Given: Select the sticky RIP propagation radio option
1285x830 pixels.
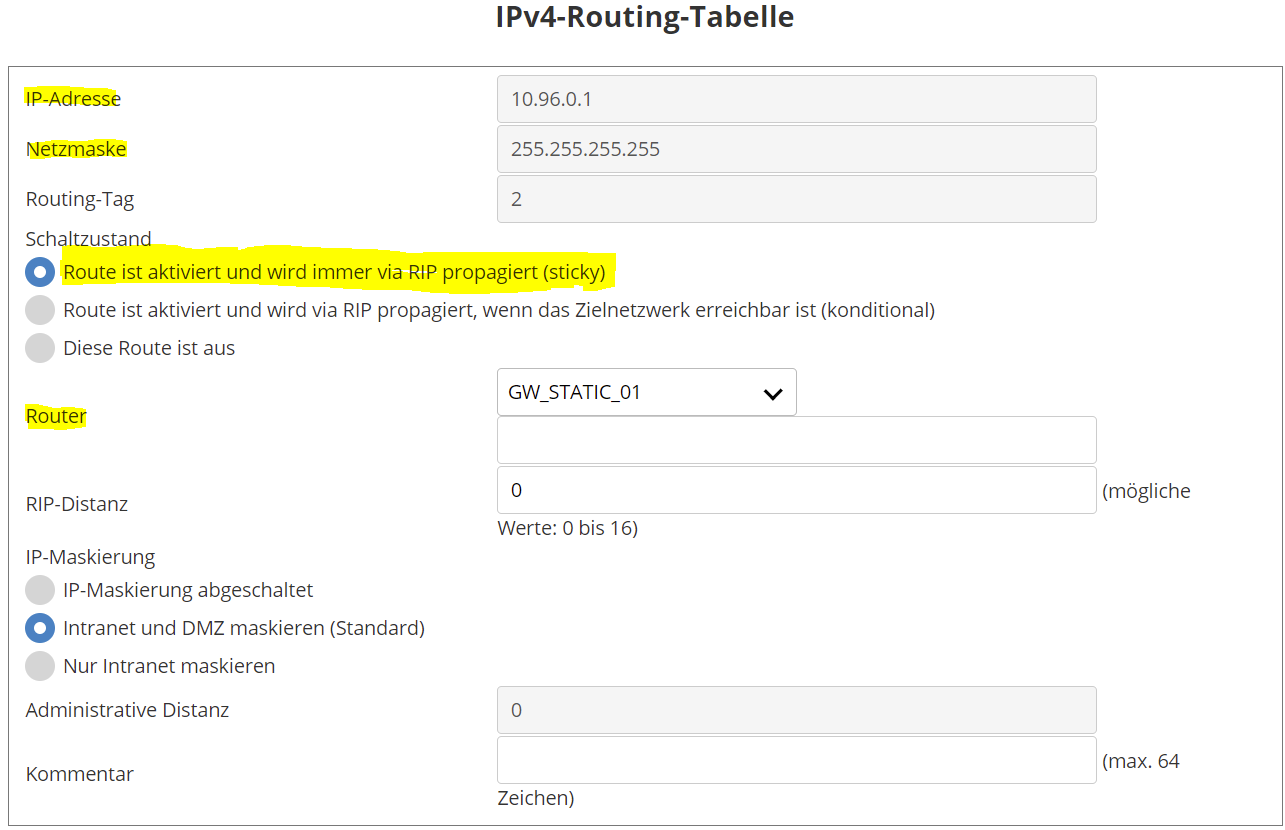Looking at the screenshot, I should (x=40, y=272).
